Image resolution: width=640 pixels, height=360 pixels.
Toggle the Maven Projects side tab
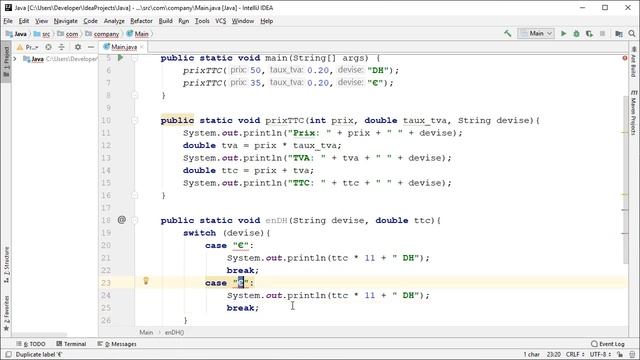(633, 113)
